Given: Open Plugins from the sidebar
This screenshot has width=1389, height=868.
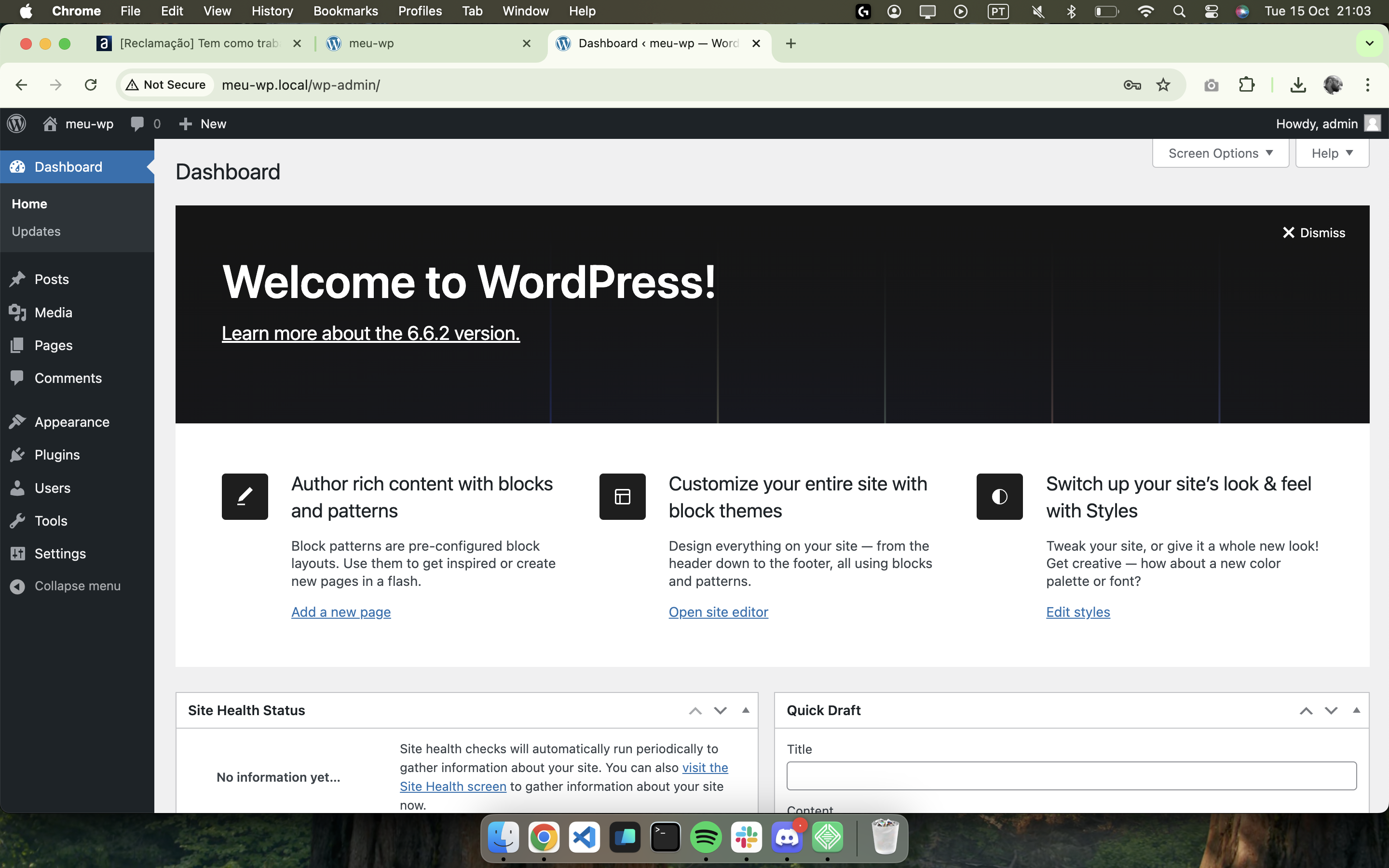Looking at the screenshot, I should 57,455.
